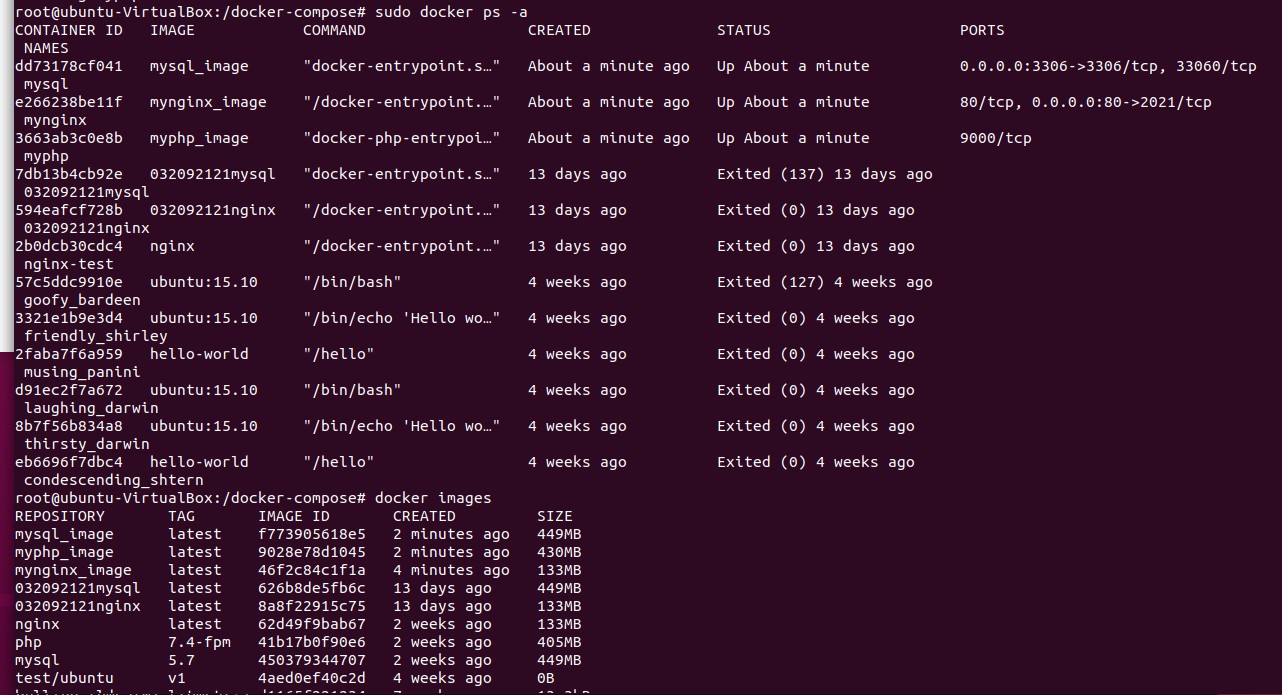This screenshot has width=1282, height=695.
Task: Click the PORTS column header
Action: click(x=982, y=30)
